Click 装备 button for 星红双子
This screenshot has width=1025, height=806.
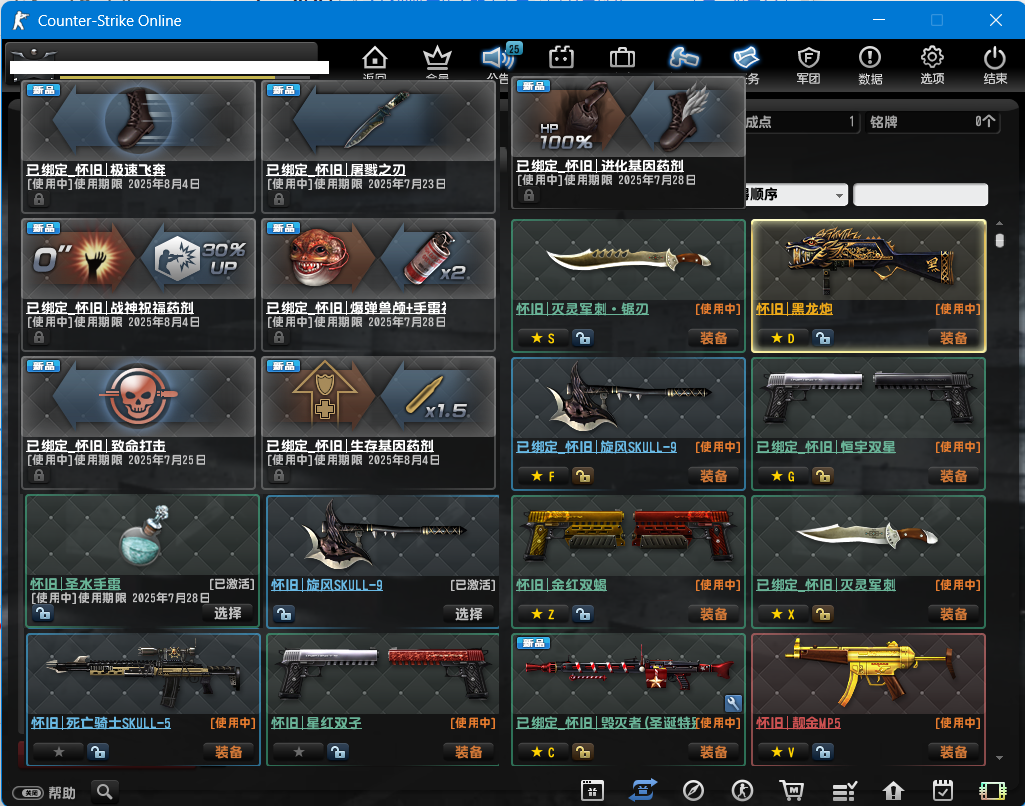point(468,752)
